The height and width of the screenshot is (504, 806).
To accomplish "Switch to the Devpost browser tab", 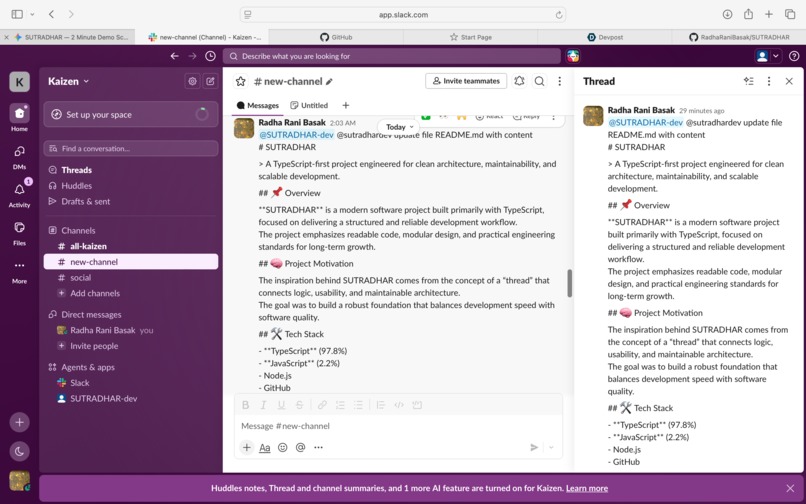I will pyautogui.click(x=604, y=37).
